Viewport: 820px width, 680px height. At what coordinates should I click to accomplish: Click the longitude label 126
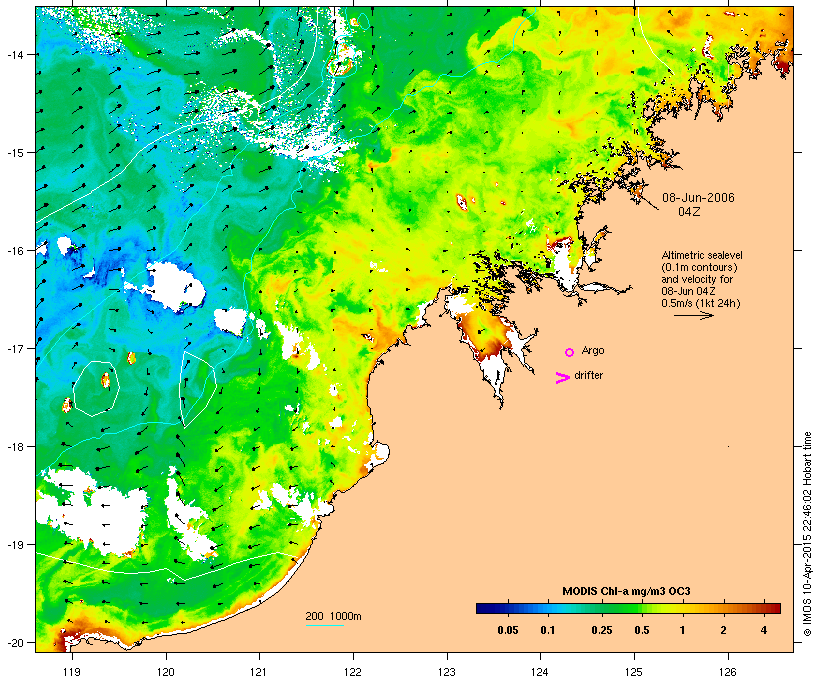[x=728, y=672]
